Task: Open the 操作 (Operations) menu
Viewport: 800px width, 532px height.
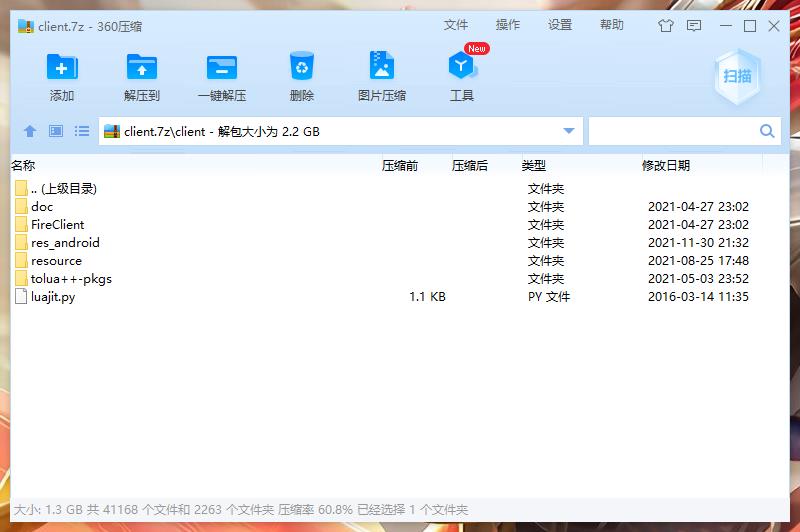Action: pyautogui.click(x=508, y=25)
